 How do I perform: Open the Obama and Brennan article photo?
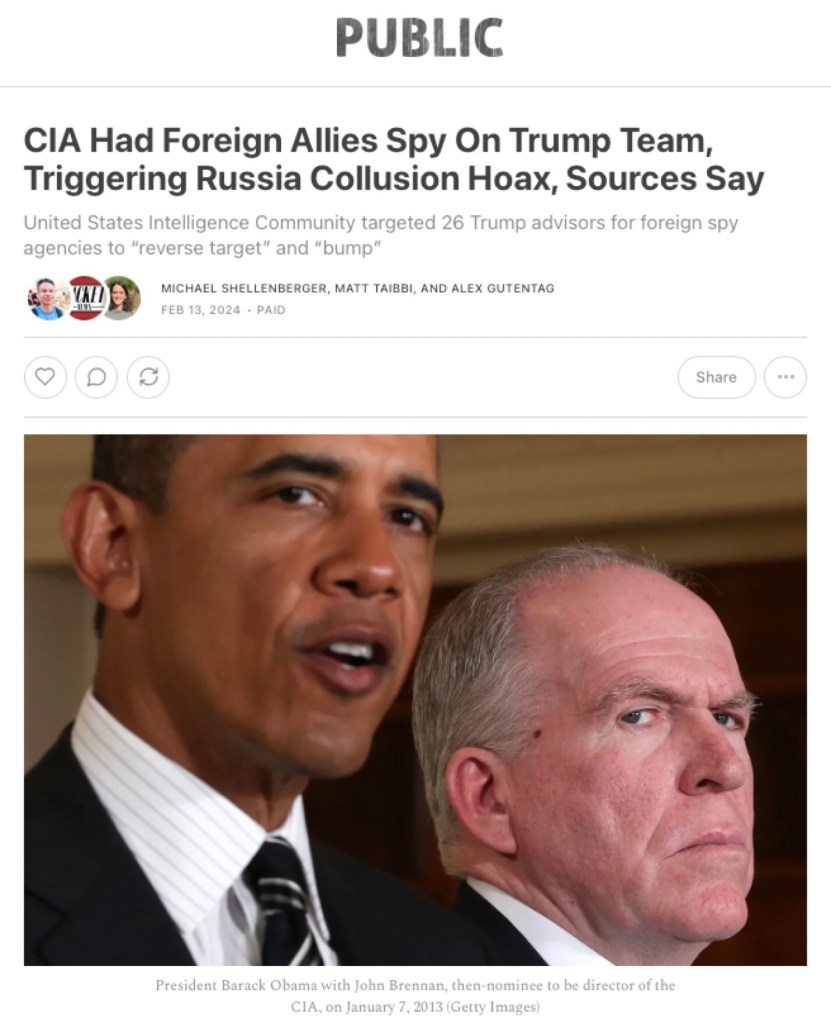416,700
